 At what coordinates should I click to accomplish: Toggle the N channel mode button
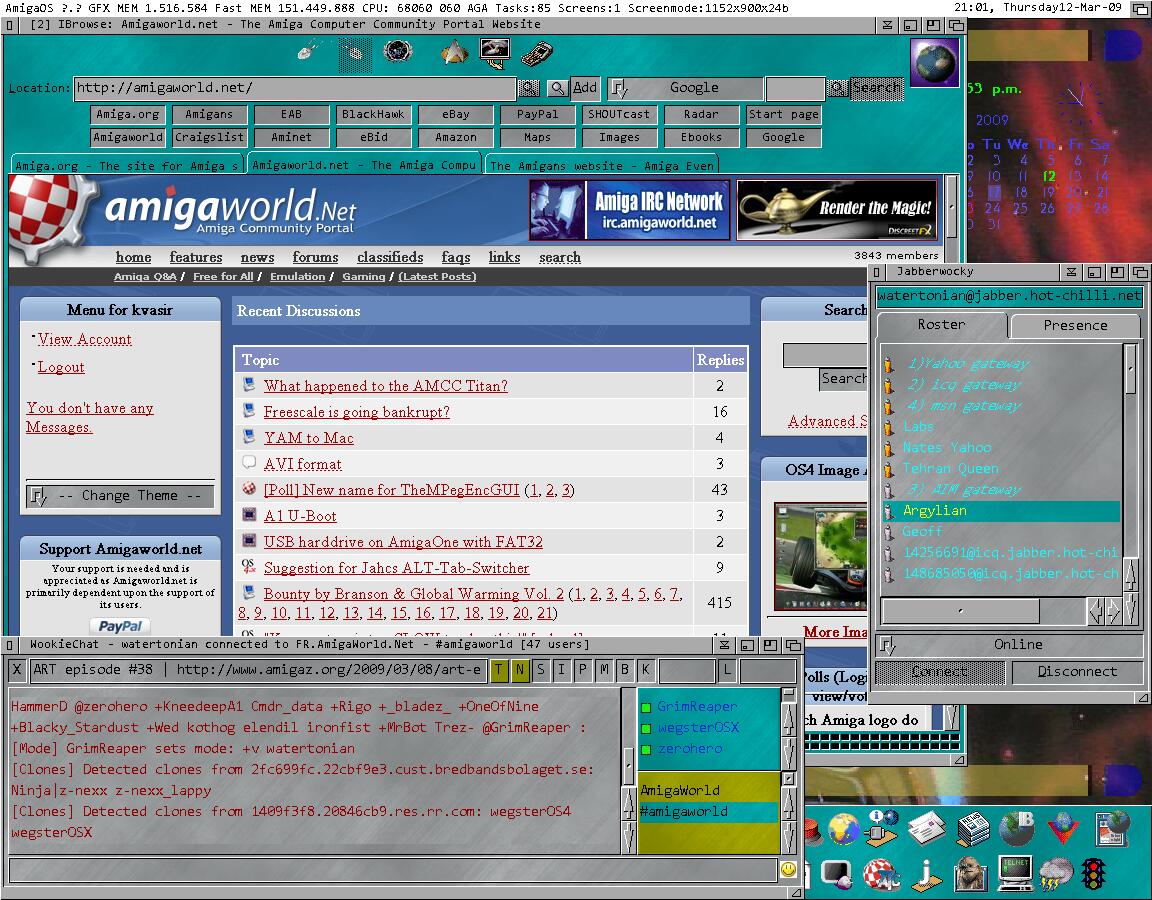pos(520,669)
